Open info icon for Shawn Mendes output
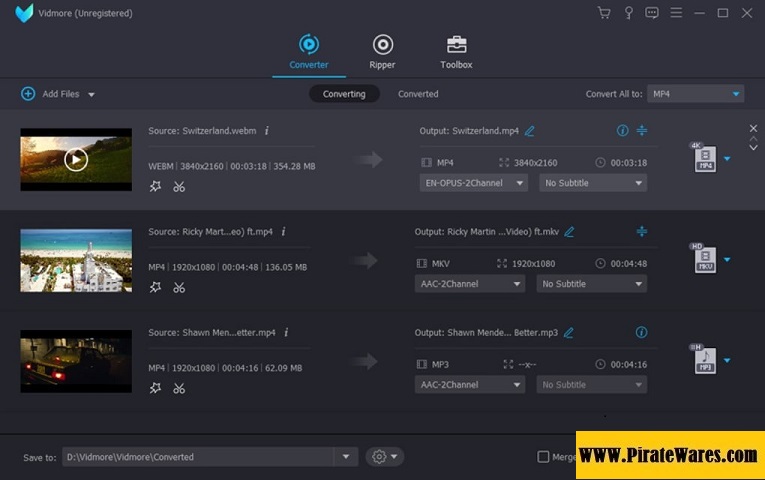The height and width of the screenshot is (480, 765). point(642,332)
